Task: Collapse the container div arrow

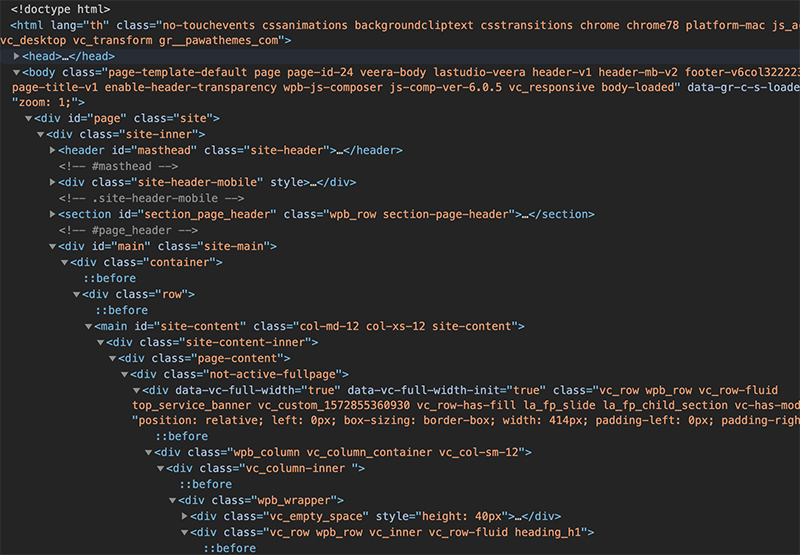Action: tap(64, 263)
